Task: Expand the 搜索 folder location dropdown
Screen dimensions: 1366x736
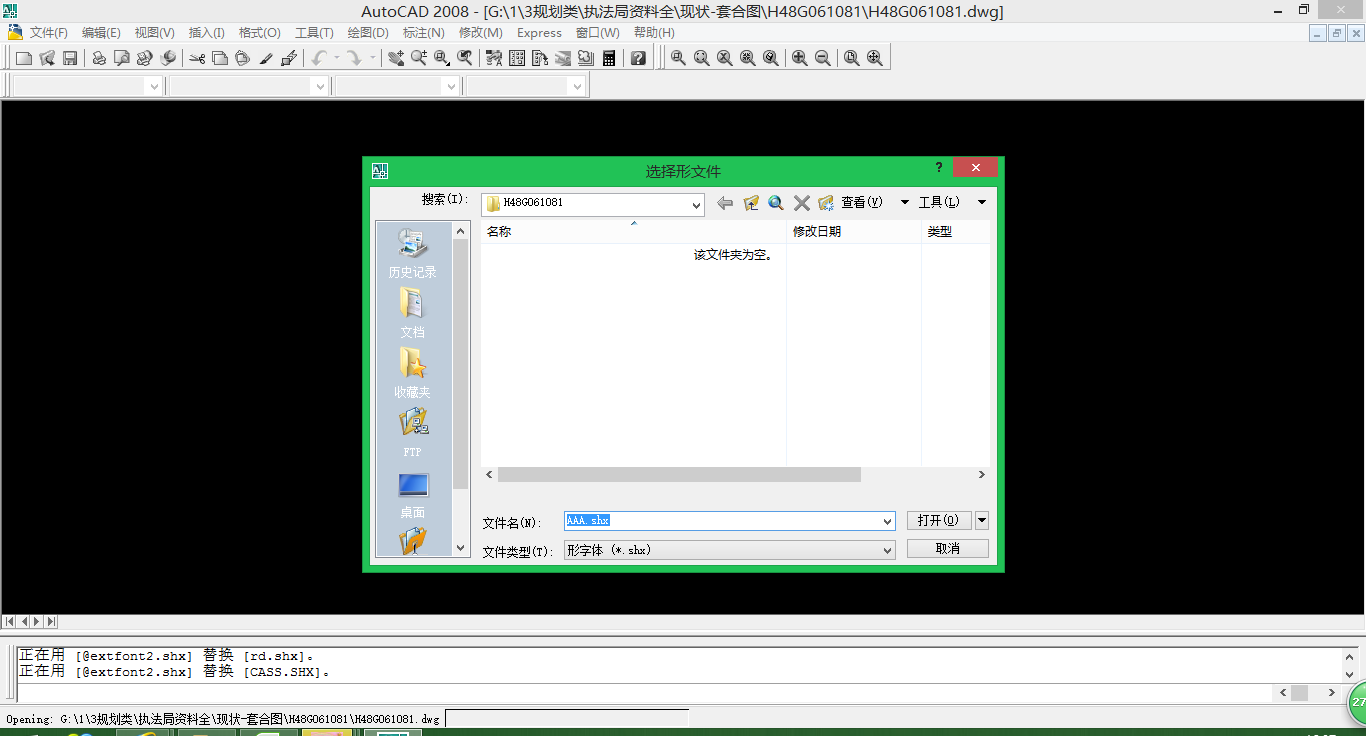Action: click(697, 204)
